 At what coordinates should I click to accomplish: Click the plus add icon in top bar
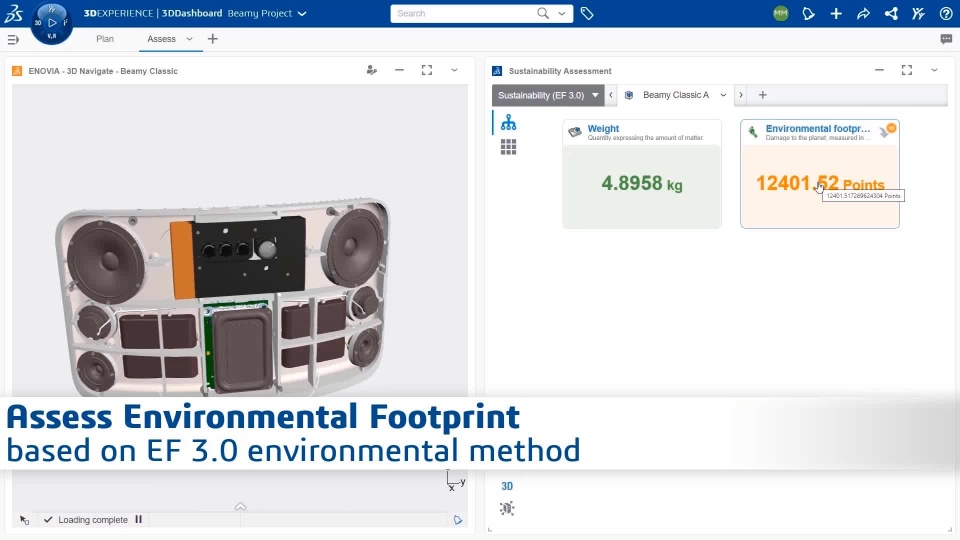(836, 13)
